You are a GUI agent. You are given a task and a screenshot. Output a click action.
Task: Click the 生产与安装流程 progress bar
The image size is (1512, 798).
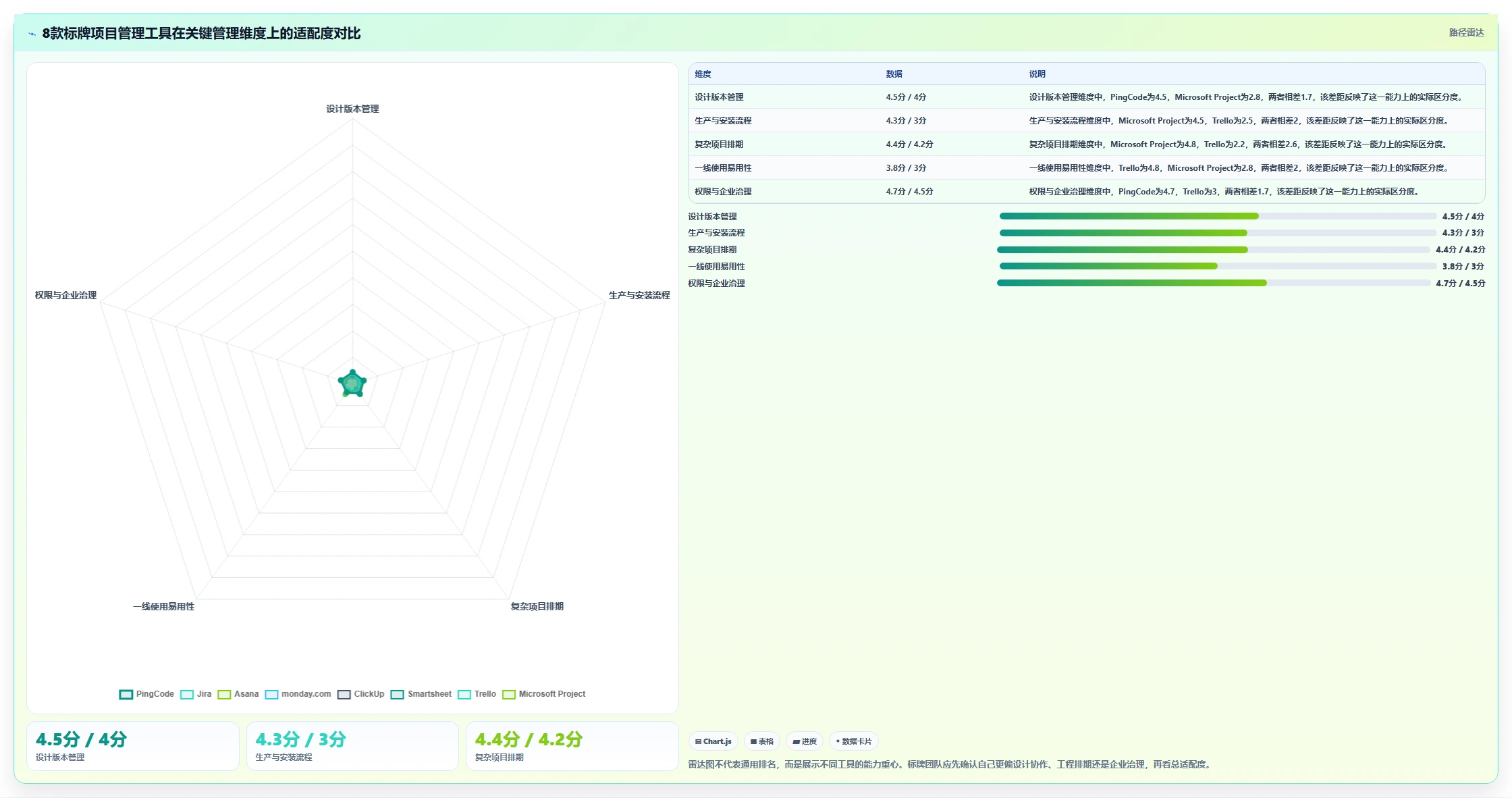click(1218, 233)
